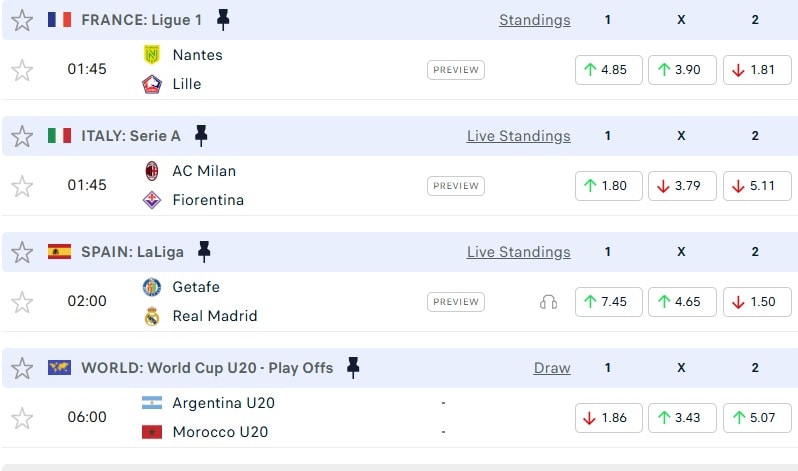Open Preview for Getafe vs Real Madrid
Screen dimensions: 798x471
coord(456,302)
